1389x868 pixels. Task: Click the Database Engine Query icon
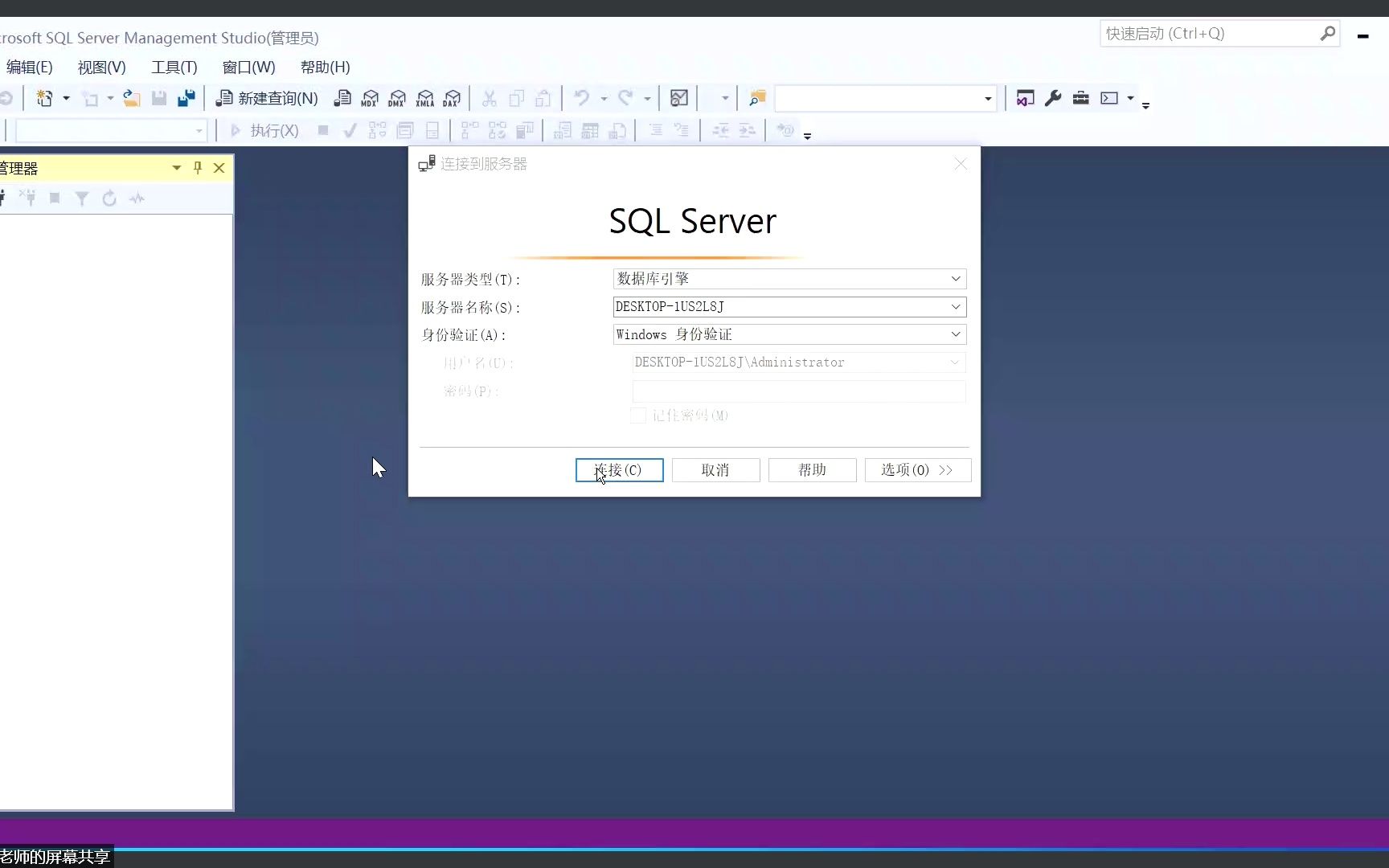[x=342, y=98]
